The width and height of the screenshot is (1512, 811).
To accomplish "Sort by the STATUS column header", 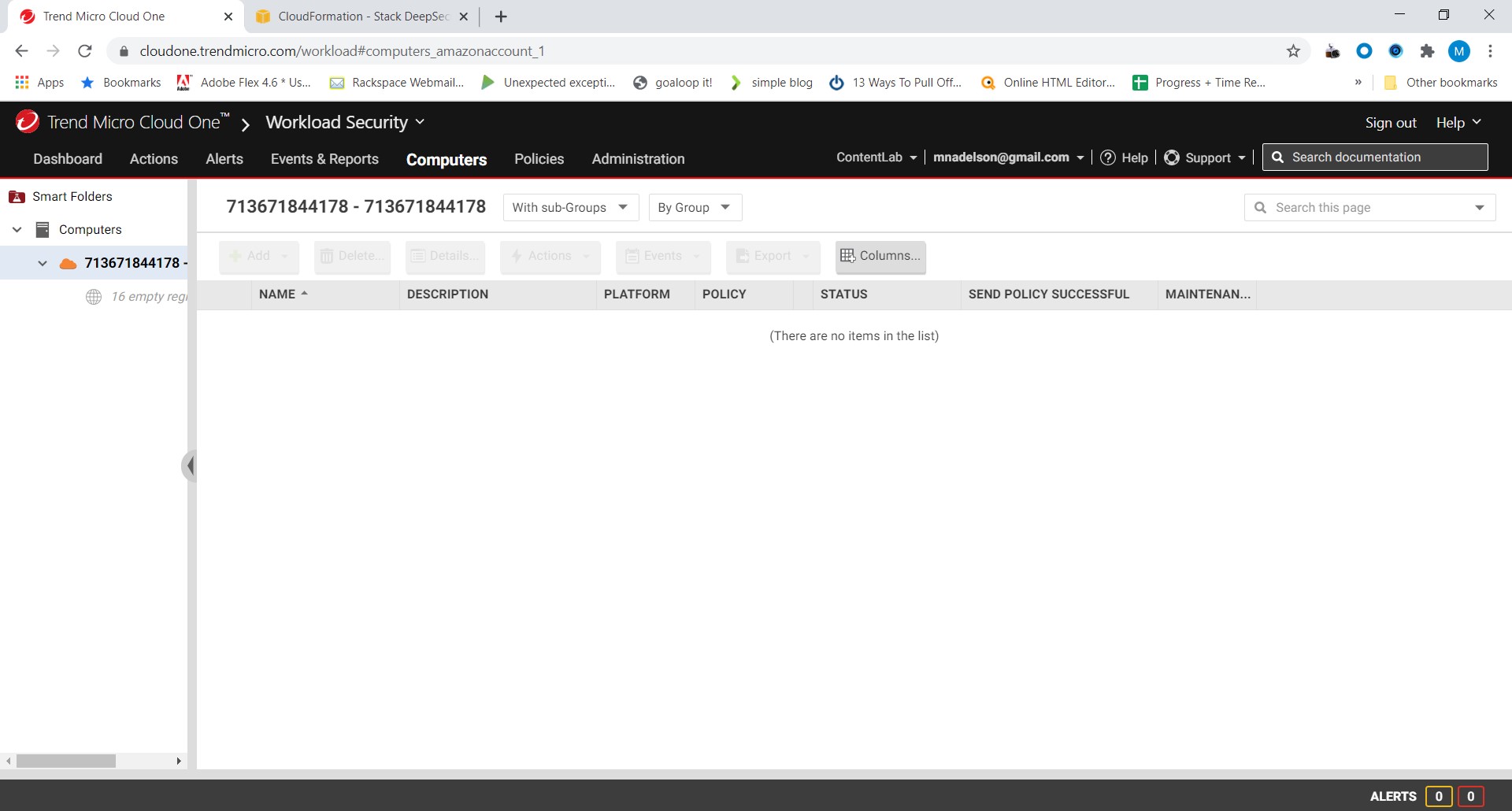I will 886,294.
